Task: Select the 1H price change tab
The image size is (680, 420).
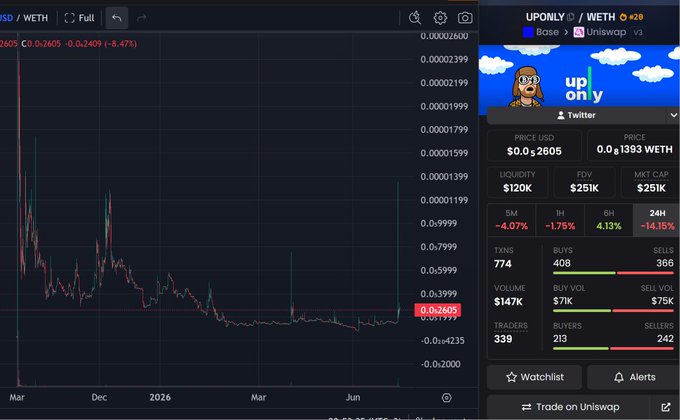Action: tap(560, 220)
